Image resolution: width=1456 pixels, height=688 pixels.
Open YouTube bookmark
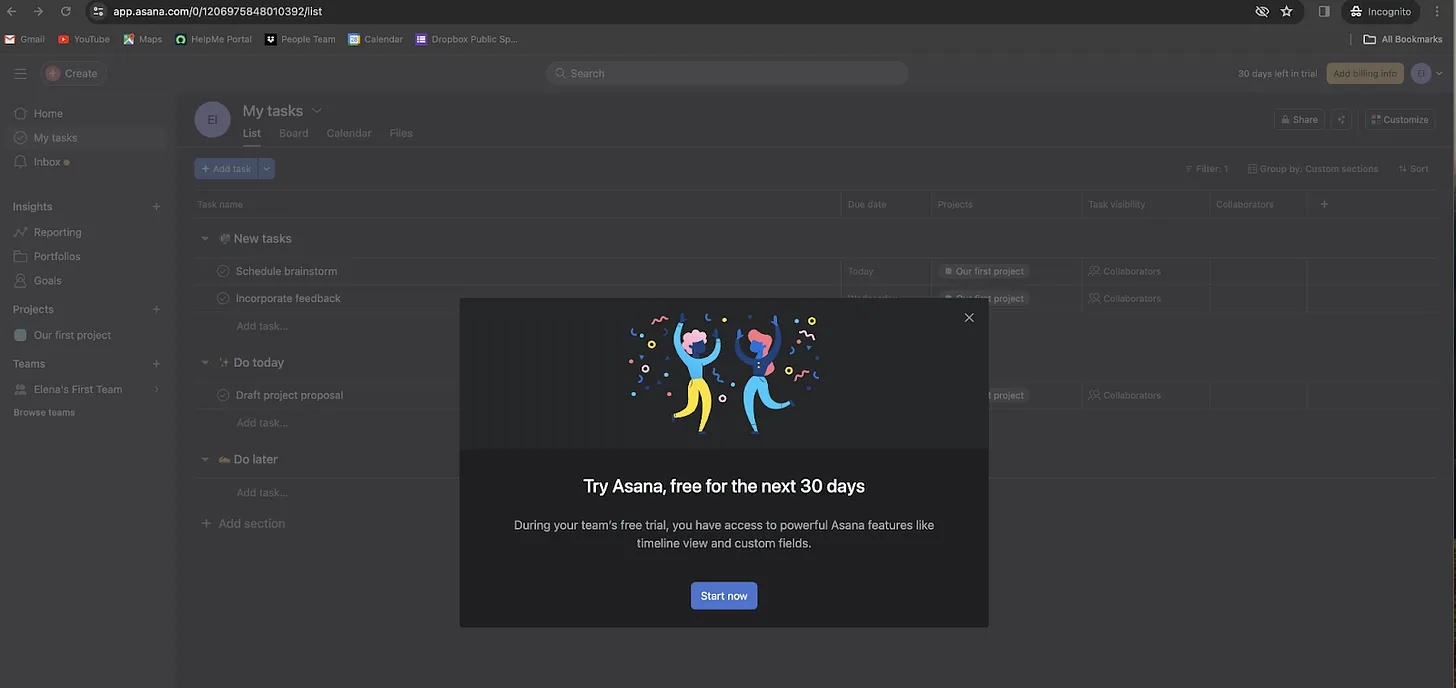point(84,40)
